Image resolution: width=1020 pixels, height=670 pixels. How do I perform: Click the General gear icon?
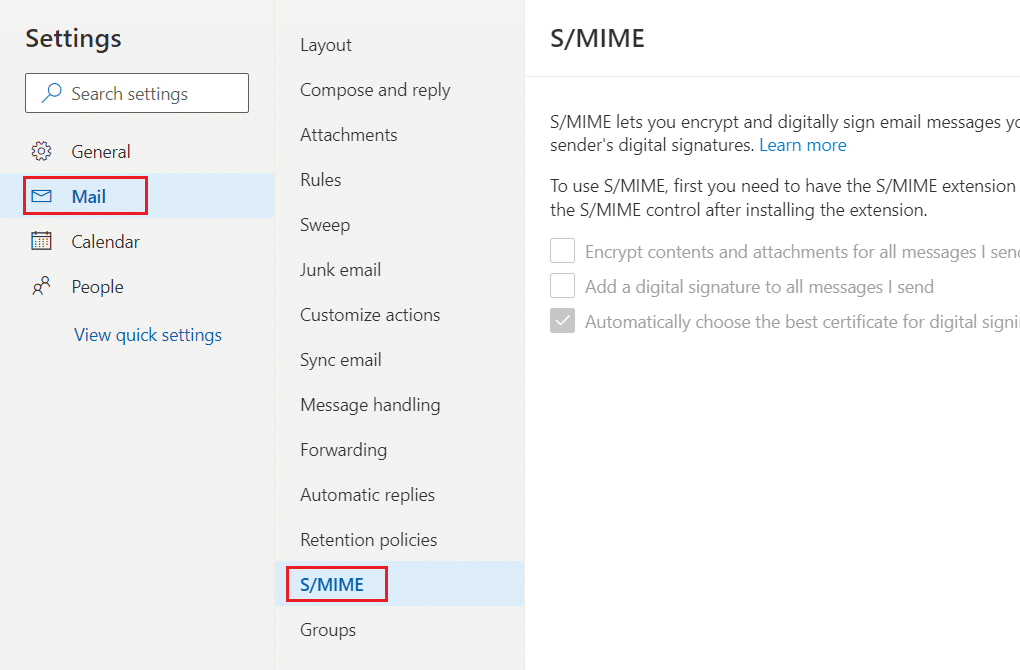[41, 152]
